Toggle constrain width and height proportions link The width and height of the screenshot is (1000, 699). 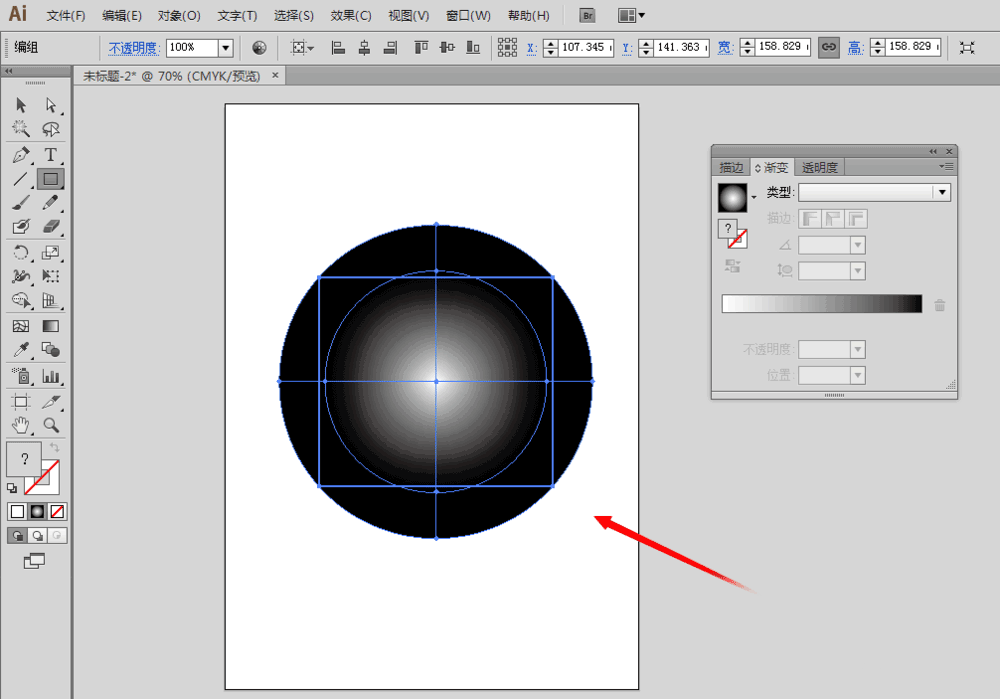click(x=828, y=47)
